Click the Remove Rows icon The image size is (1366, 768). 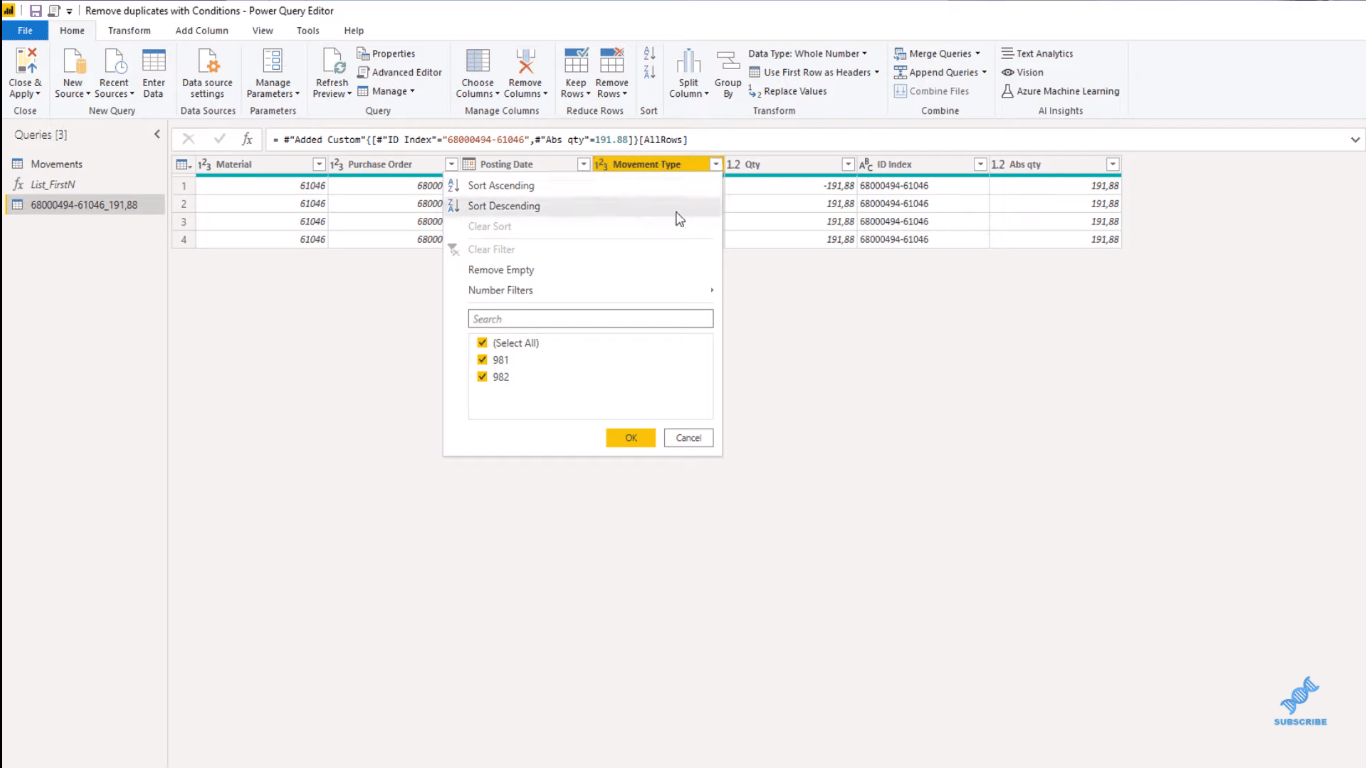point(611,62)
